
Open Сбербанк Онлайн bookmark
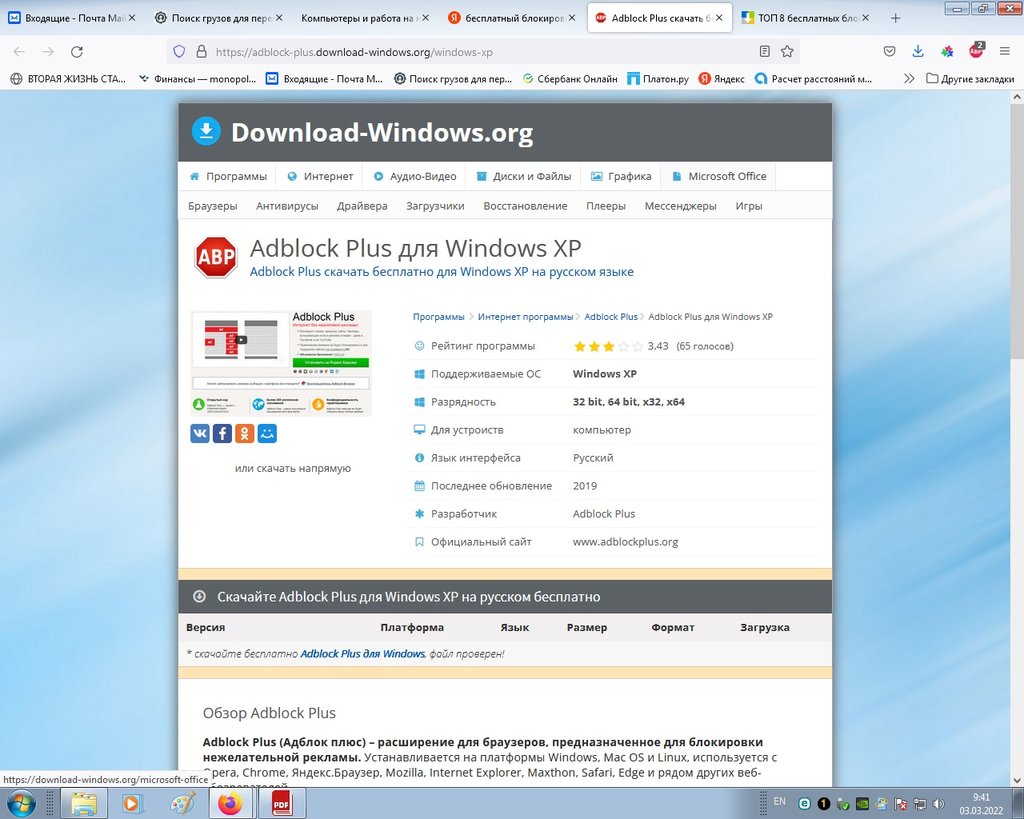570,78
